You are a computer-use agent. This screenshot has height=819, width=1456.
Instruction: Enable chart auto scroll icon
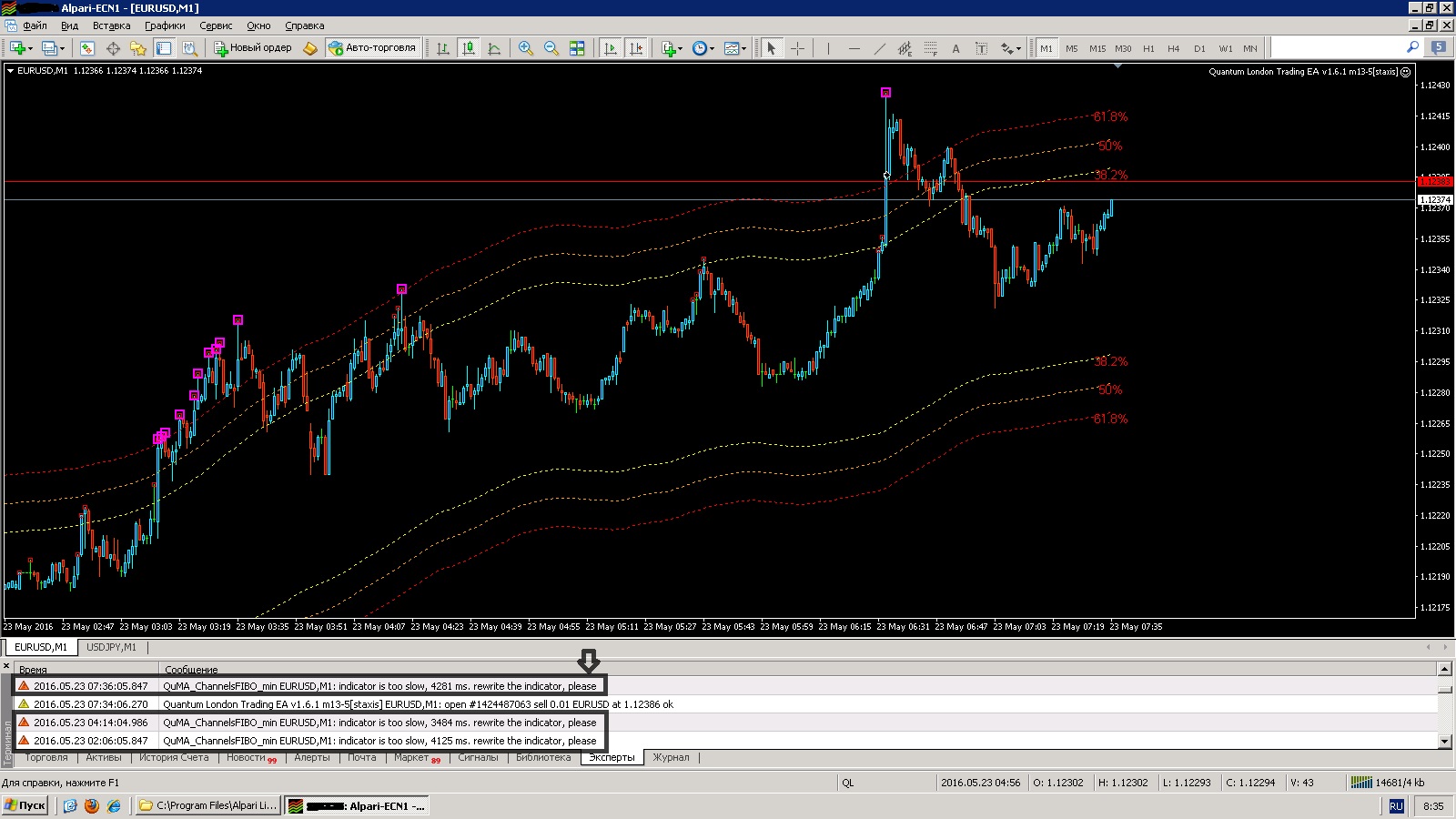point(611,48)
